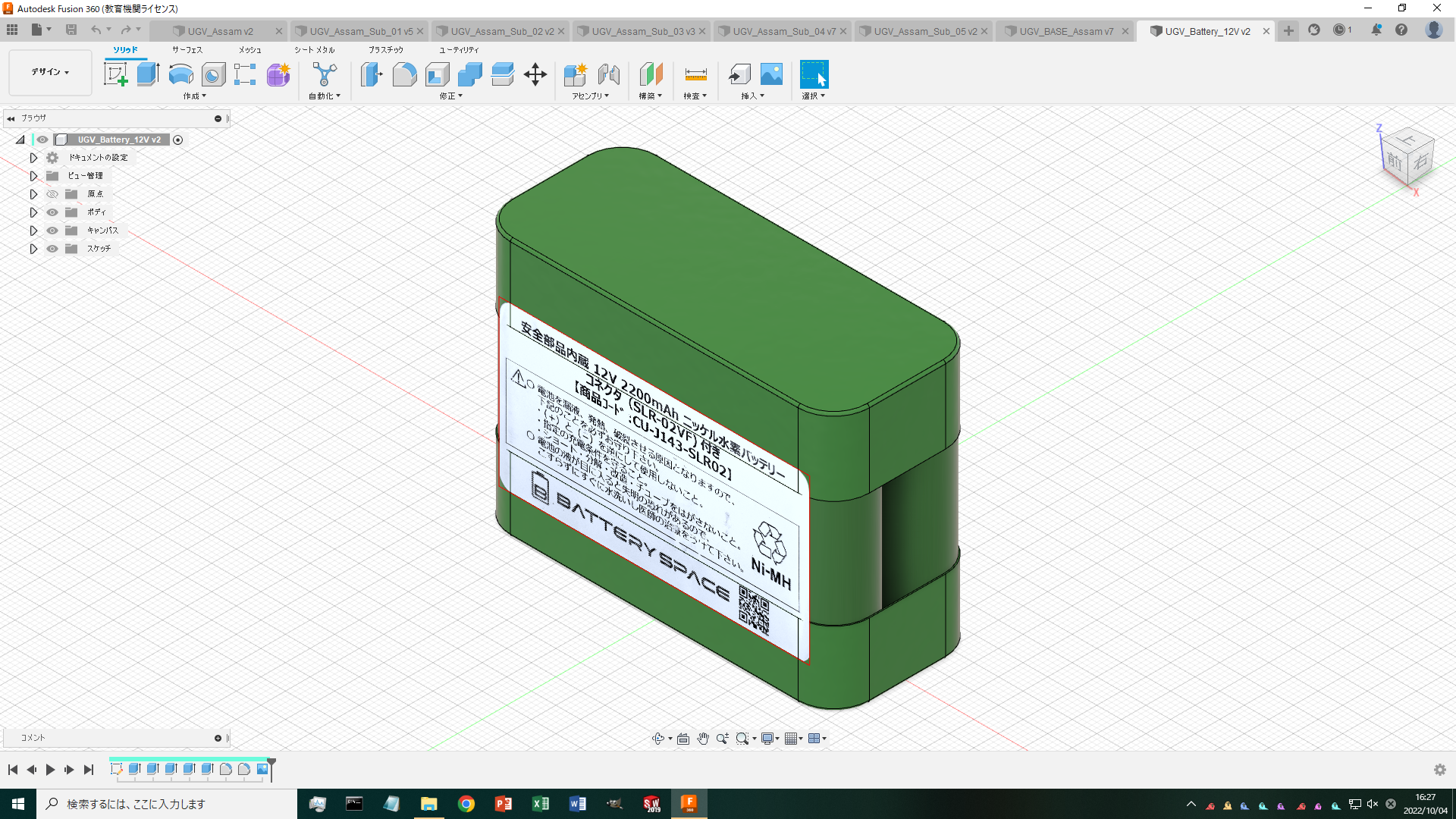Screen dimensions: 1456x819
Task: Switch to the メッシュ tab
Action: tap(250, 50)
